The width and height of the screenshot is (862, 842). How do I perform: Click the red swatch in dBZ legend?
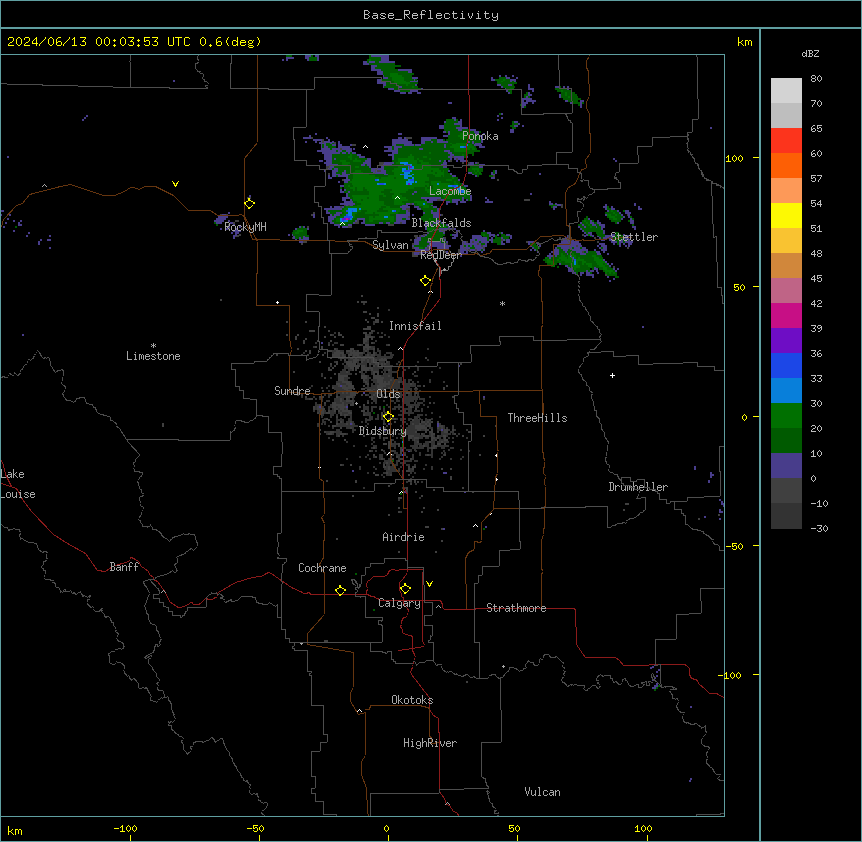(786, 140)
